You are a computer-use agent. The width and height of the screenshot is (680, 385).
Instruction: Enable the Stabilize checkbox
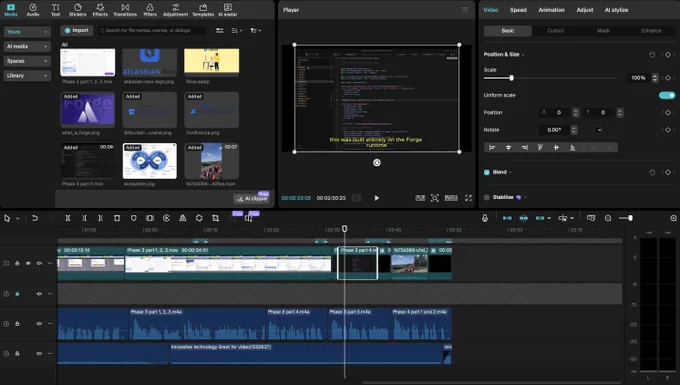pos(487,197)
